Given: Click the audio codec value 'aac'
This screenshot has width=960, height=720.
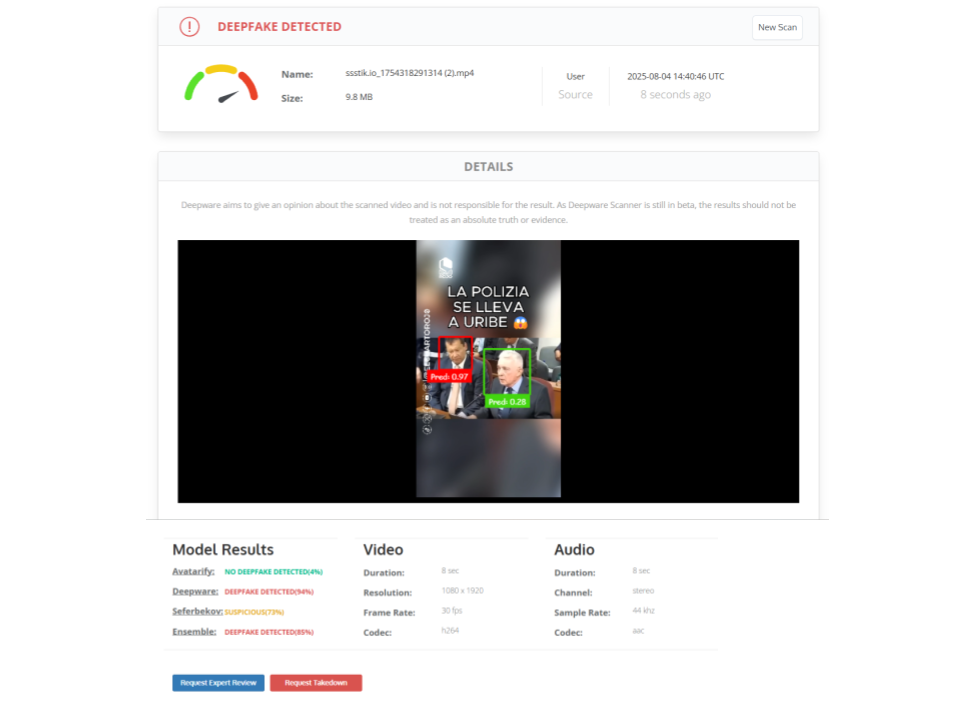Looking at the screenshot, I should click(x=638, y=631).
